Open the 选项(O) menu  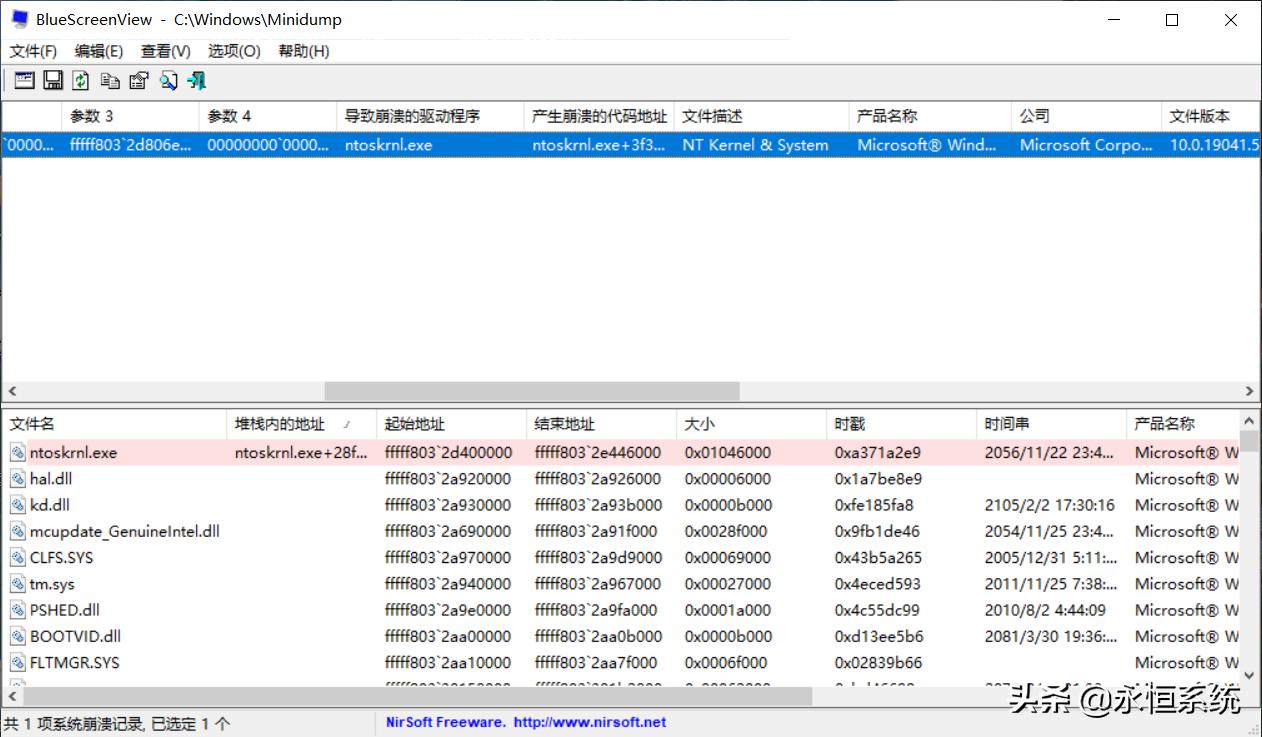234,51
